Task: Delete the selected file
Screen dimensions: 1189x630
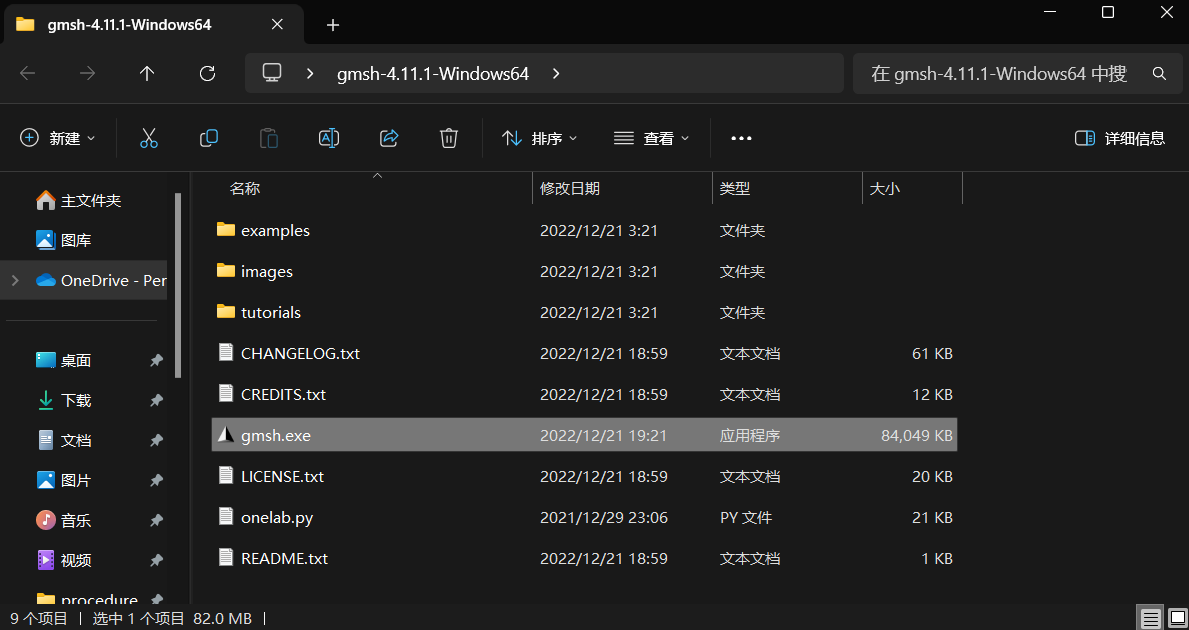Action: coord(448,138)
